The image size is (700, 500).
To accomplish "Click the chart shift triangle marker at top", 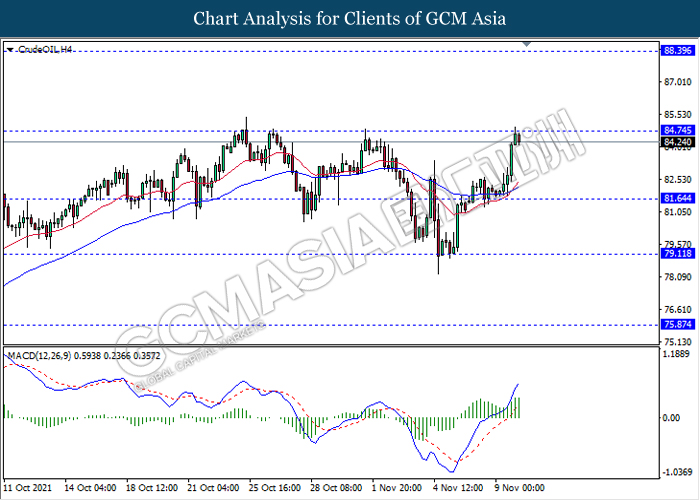I will 527,44.
